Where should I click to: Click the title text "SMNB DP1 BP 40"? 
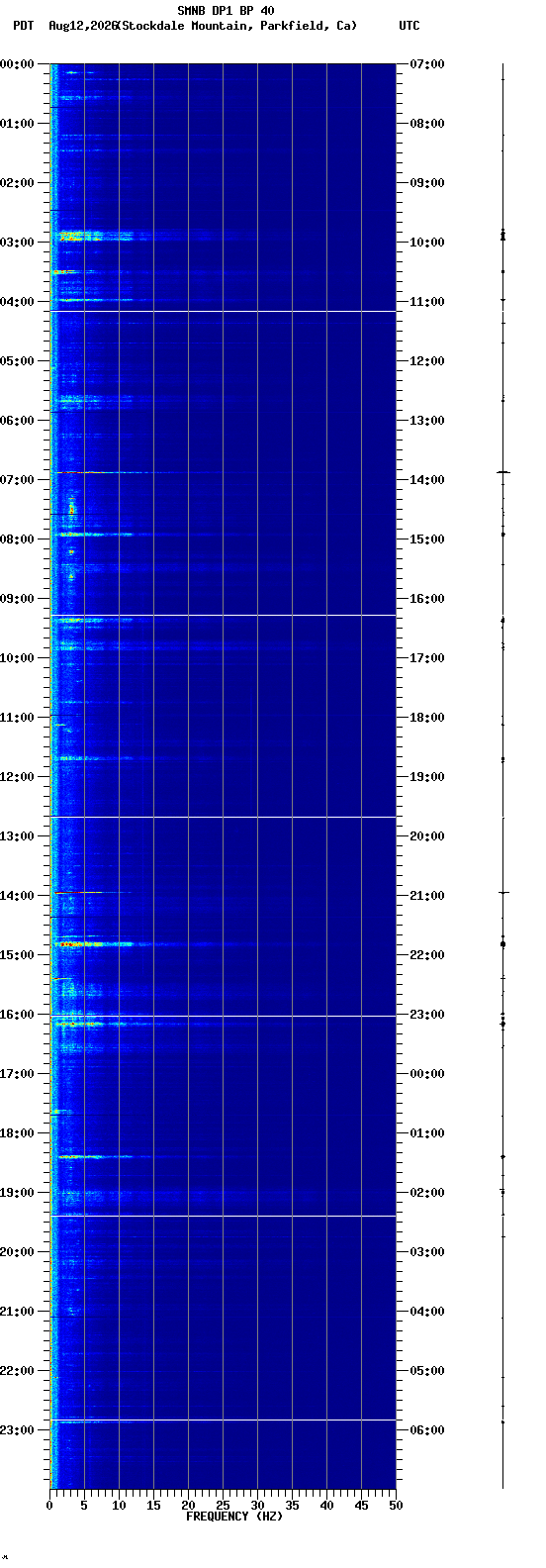pos(226,11)
